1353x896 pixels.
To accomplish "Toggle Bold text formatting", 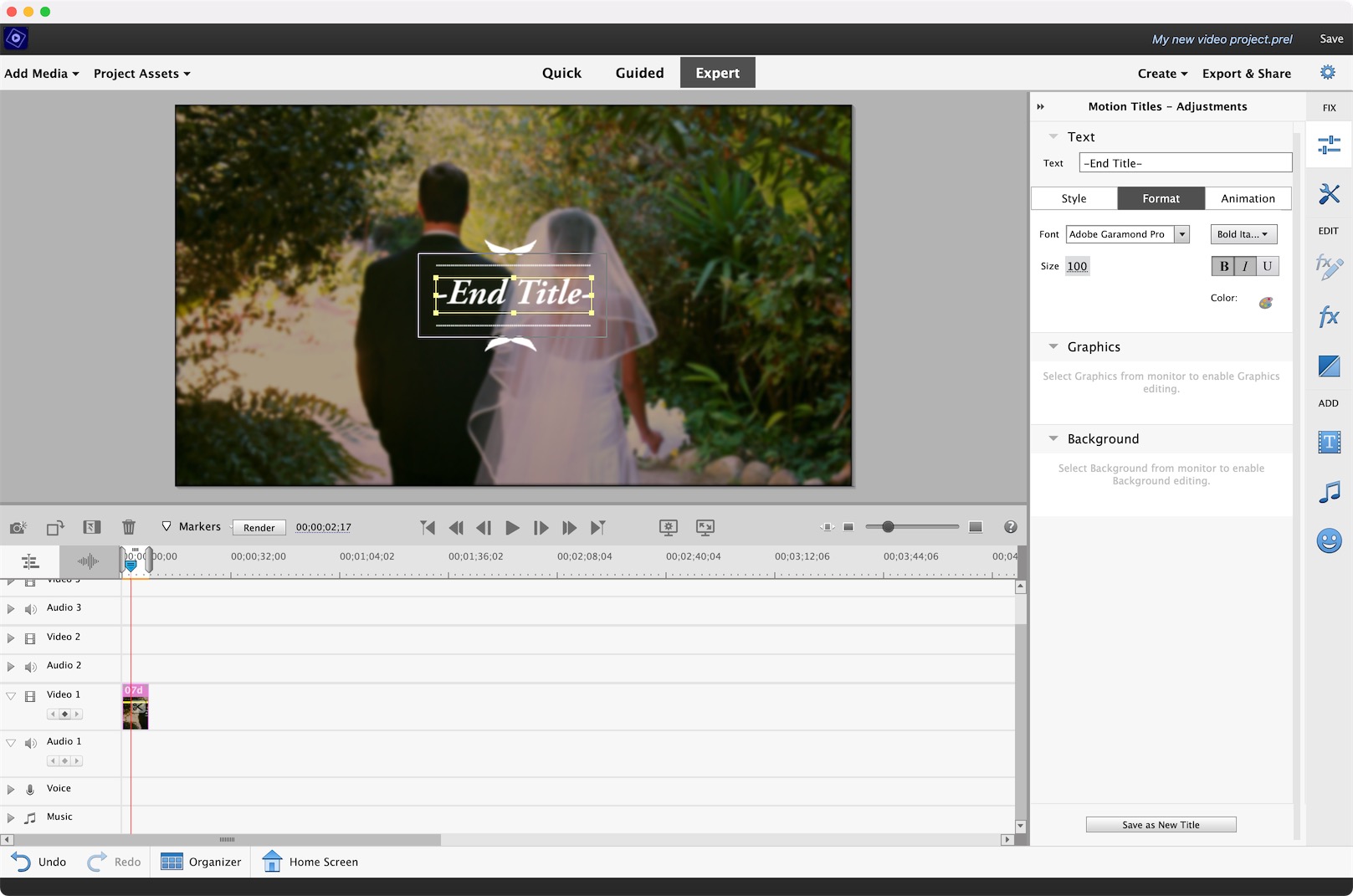I will pos(1223,266).
